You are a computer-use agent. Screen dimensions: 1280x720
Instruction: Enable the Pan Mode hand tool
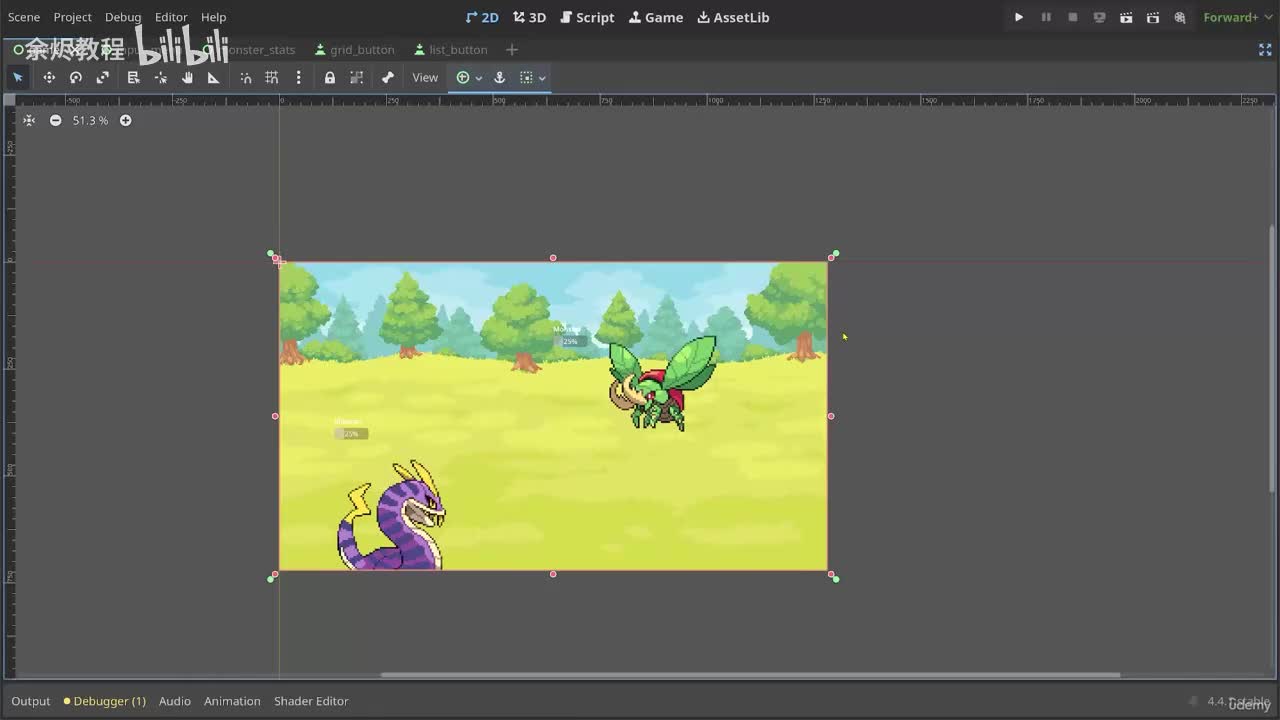(187, 77)
